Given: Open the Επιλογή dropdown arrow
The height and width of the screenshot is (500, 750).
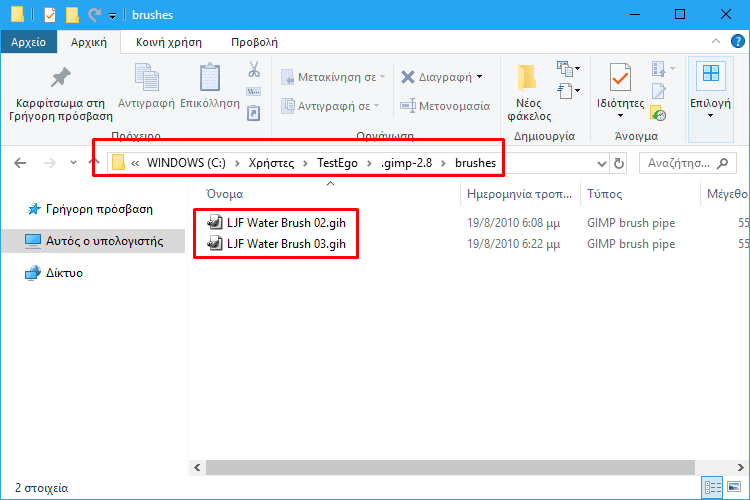Looking at the screenshot, I should [x=710, y=116].
